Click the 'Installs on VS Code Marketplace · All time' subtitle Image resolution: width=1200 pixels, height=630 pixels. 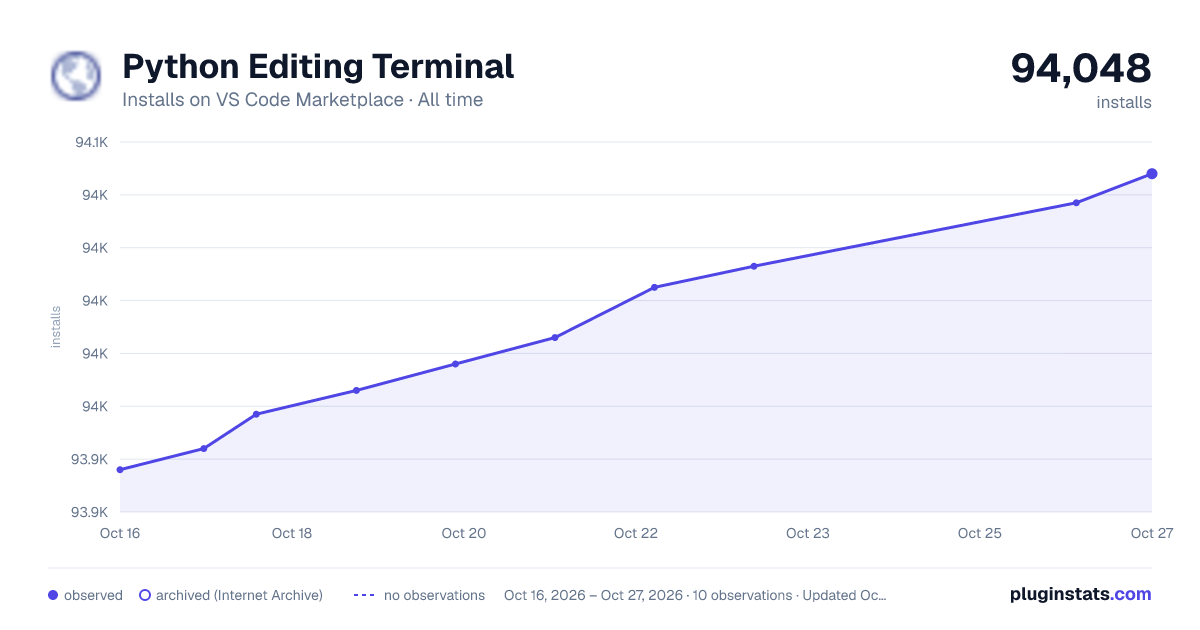coord(302,100)
